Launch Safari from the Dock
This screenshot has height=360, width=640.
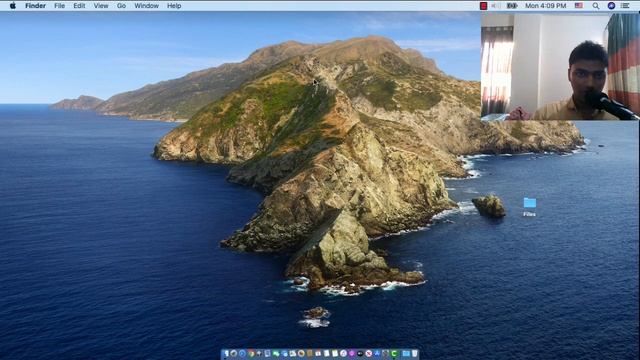tap(242, 353)
